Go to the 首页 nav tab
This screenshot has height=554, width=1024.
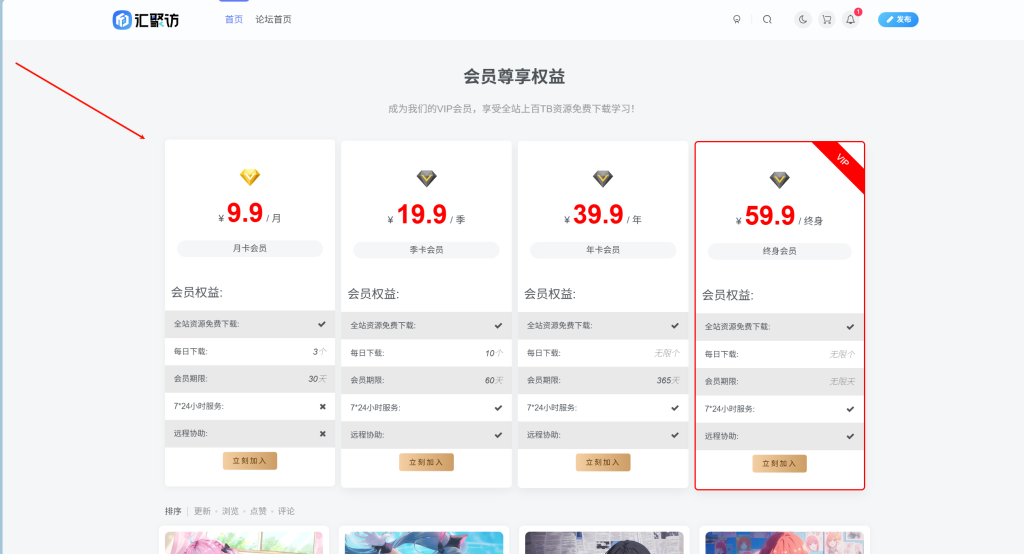click(234, 20)
